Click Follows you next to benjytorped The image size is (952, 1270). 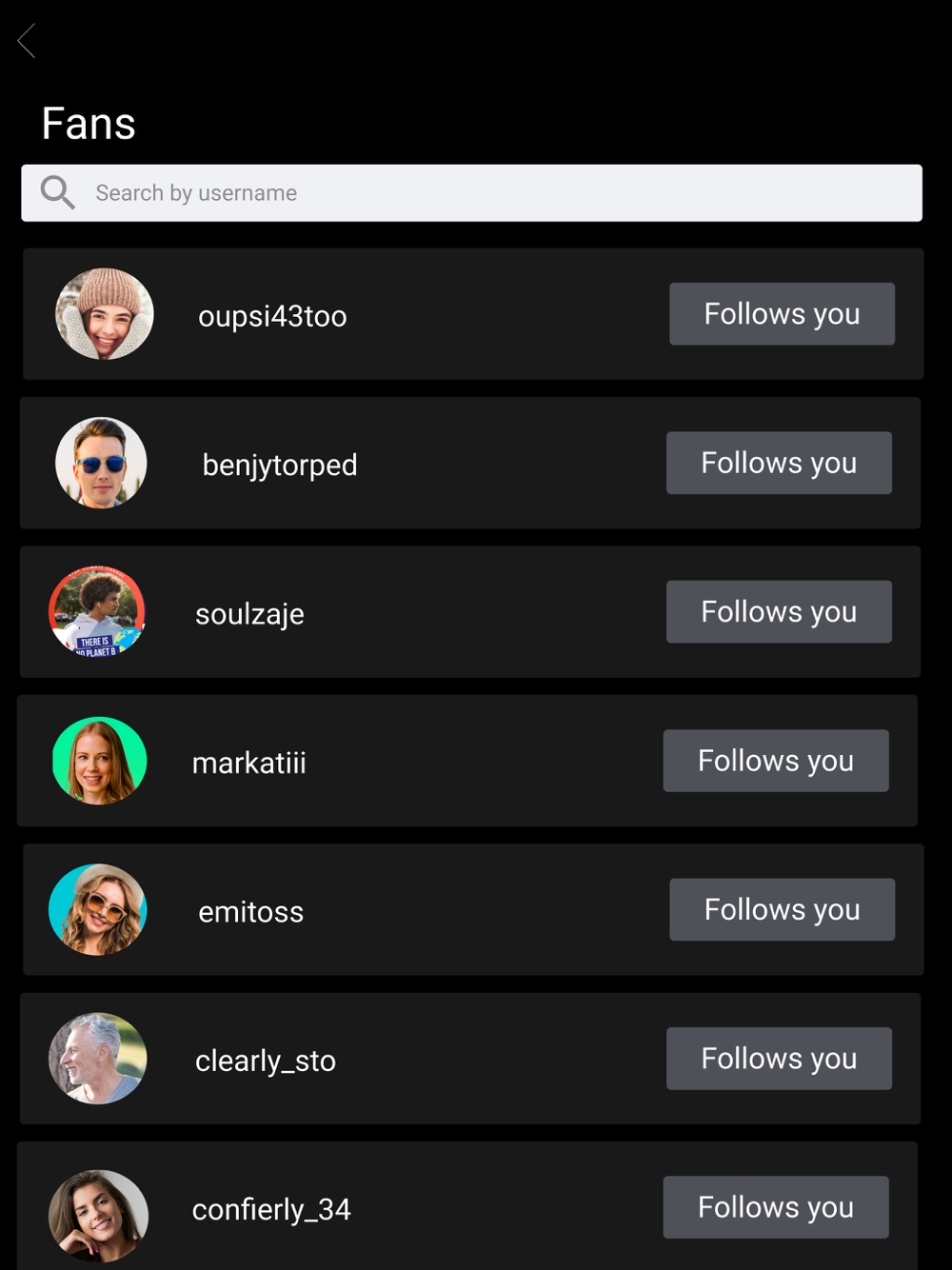(x=779, y=463)
